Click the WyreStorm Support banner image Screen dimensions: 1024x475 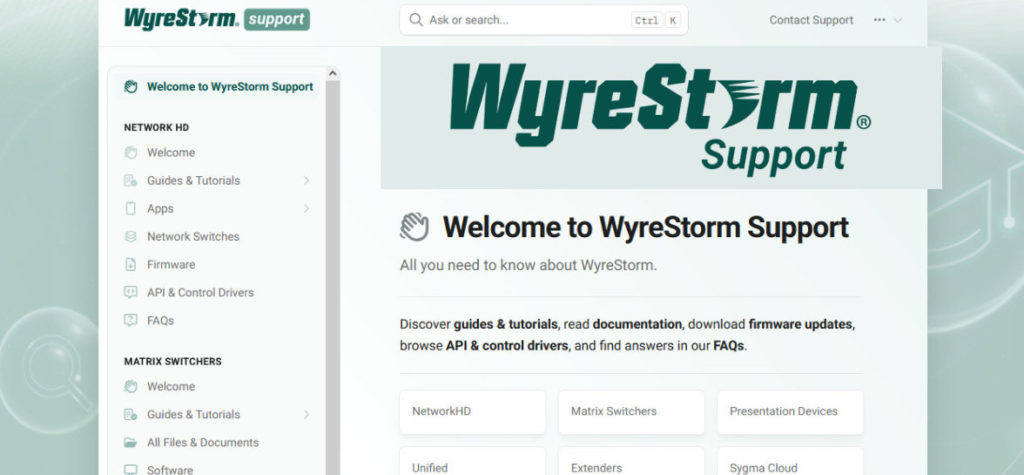point(661,118)
